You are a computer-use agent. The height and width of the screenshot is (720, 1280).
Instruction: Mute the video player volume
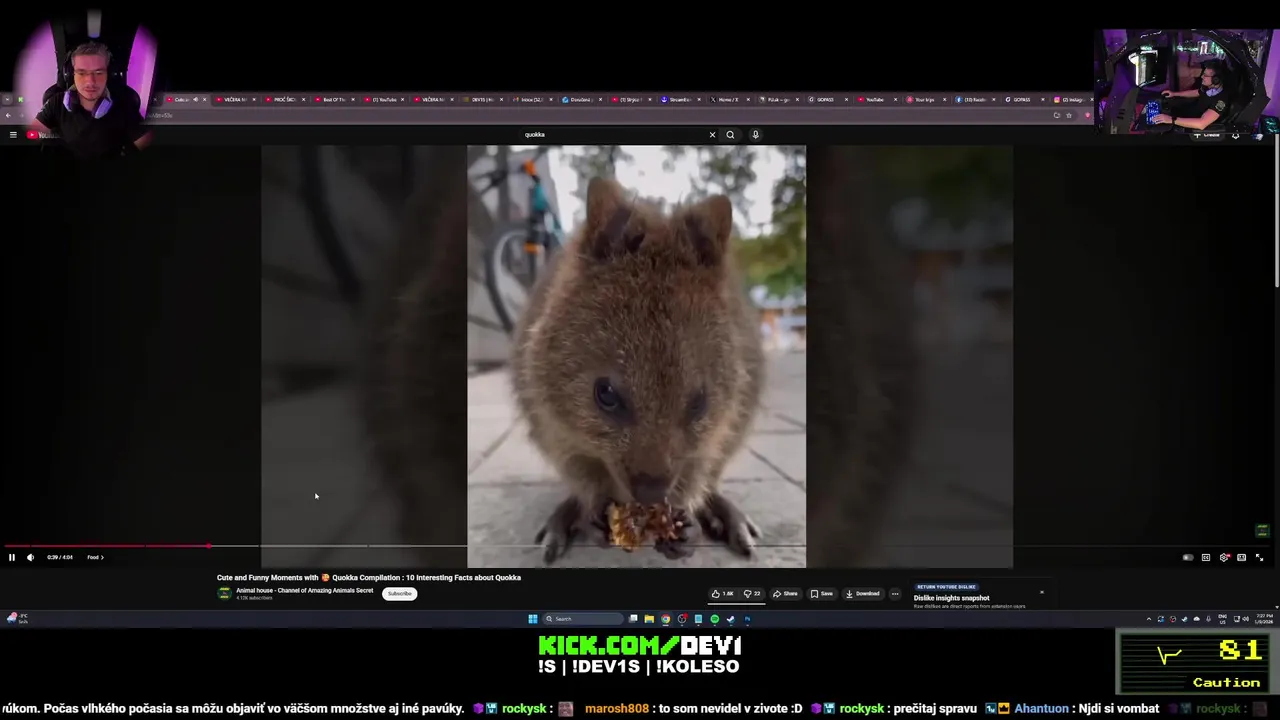(30, 557)
